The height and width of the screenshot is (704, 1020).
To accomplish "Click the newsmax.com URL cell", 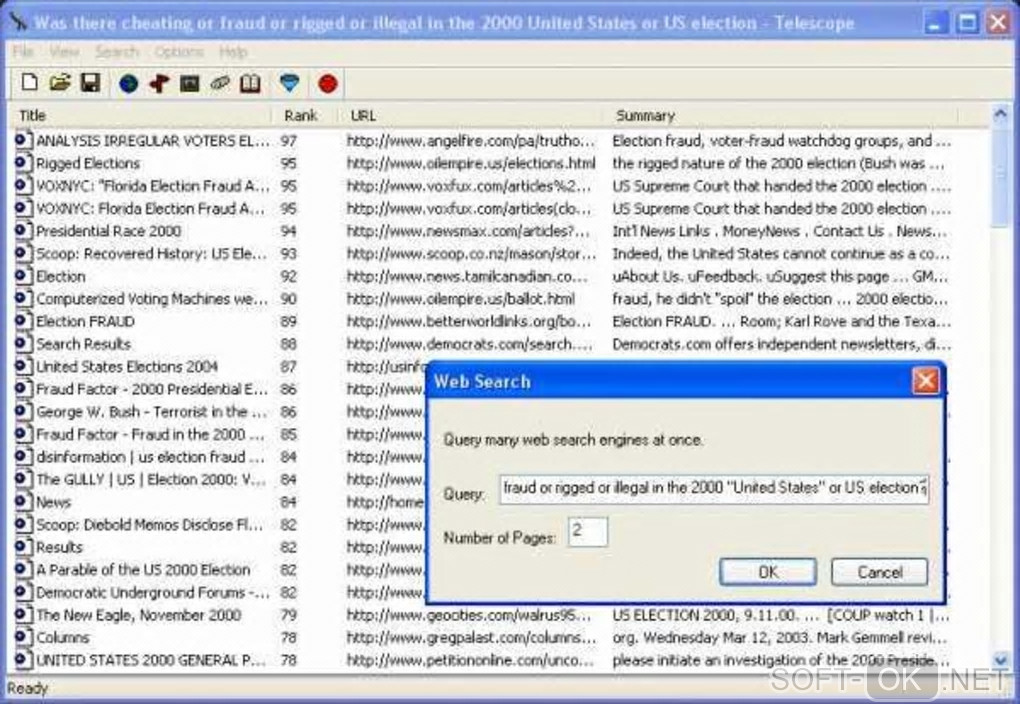I will [x=468, y=231].
